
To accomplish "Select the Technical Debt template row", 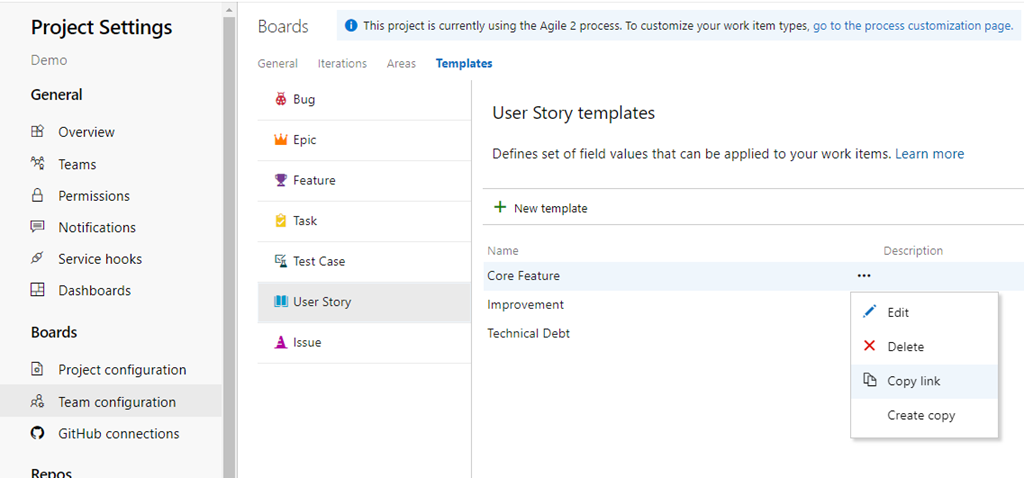I will click(x=529, y=334).
